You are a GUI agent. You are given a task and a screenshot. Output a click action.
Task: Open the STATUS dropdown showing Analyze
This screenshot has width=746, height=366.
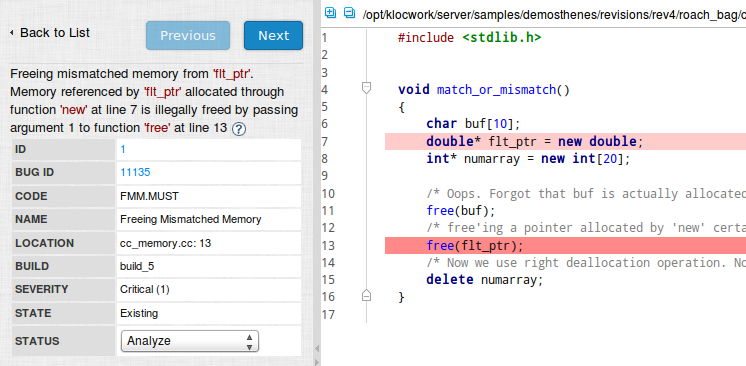pyautogui.click(x=190, y=341)
